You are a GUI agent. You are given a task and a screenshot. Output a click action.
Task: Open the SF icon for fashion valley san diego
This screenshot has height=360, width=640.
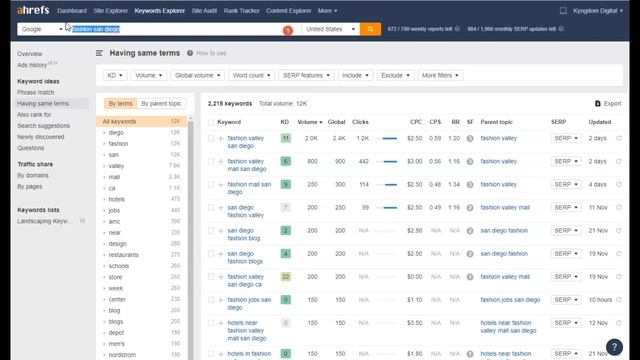click(x=470, y=138)
